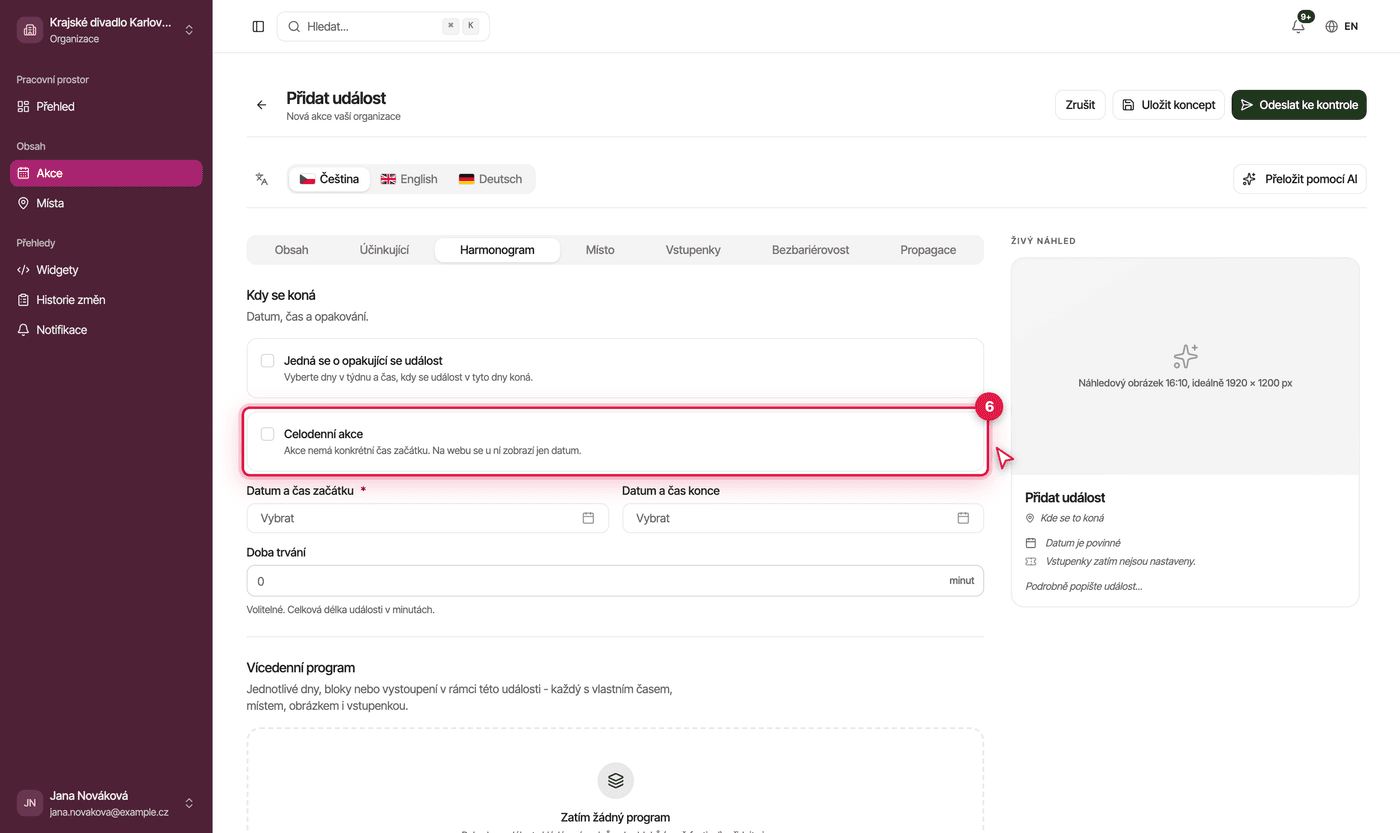Open Notifikace in the sidebar
This screenshot has width=1400, height=833.
pos(106,330)
